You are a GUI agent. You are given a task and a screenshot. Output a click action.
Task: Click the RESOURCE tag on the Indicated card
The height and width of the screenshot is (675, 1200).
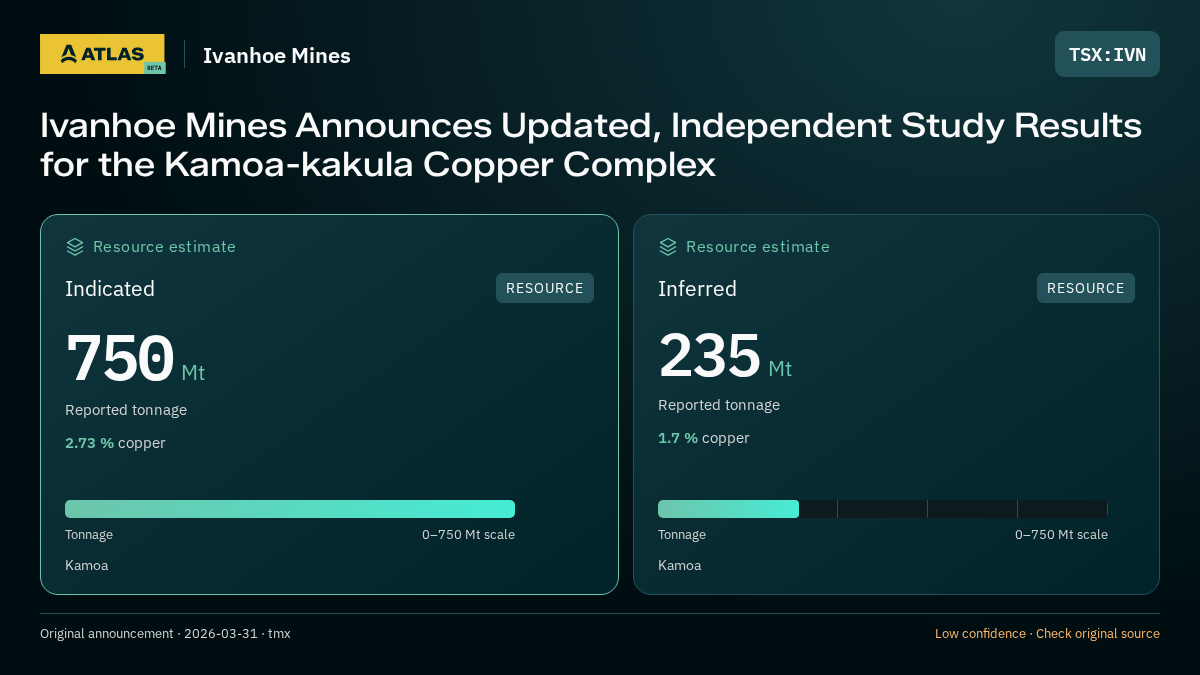click(545, 288)
